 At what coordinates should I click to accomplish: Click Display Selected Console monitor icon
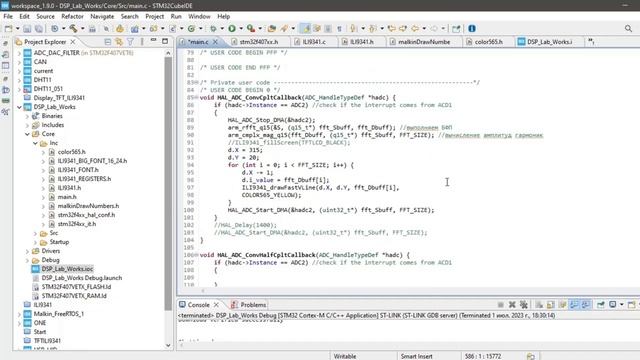click(x=613, y=304)
